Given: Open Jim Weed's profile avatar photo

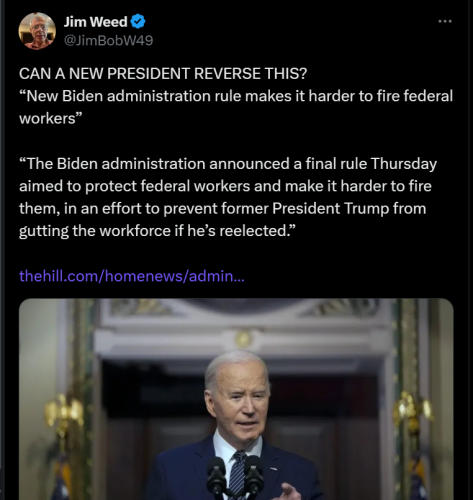Looking at the screenshot, I should [37, 31].
